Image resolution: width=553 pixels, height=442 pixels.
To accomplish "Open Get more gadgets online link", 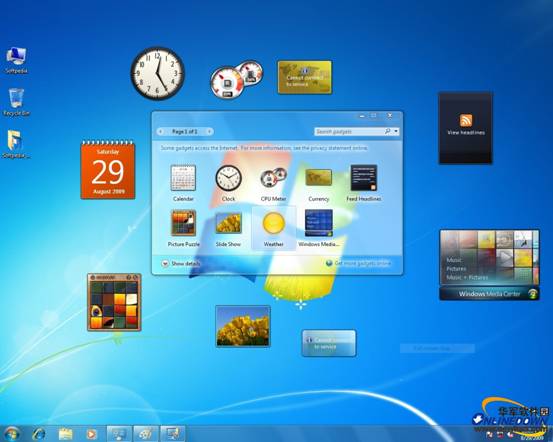I will (x=358, y=264).
